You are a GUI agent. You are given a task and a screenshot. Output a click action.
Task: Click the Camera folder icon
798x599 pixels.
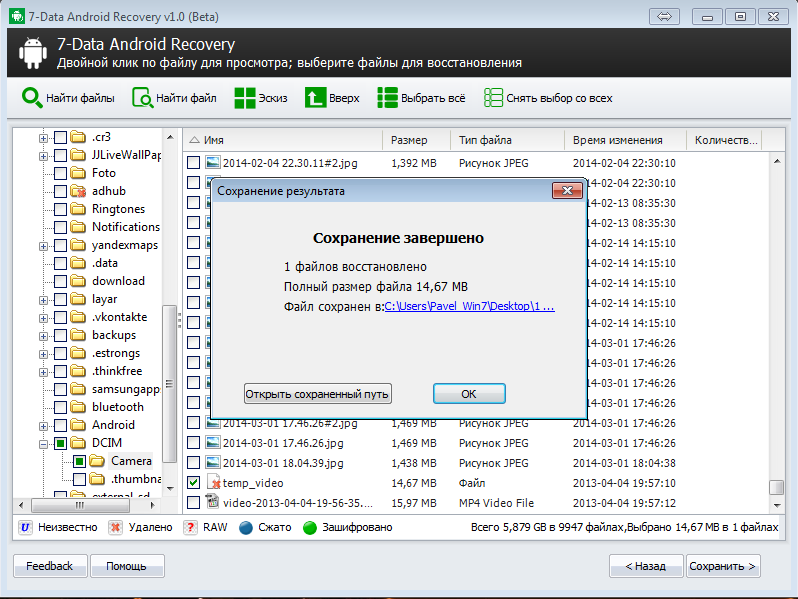click(x=97, y=461)
